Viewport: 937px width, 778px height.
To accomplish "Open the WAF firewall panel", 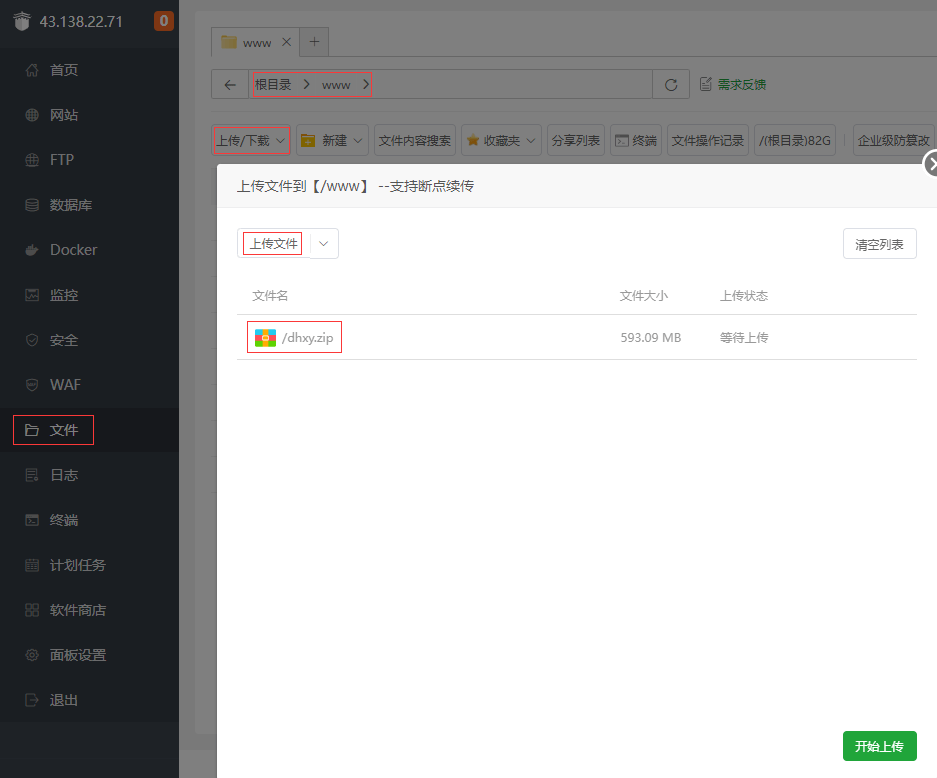I will click(63, 384).
